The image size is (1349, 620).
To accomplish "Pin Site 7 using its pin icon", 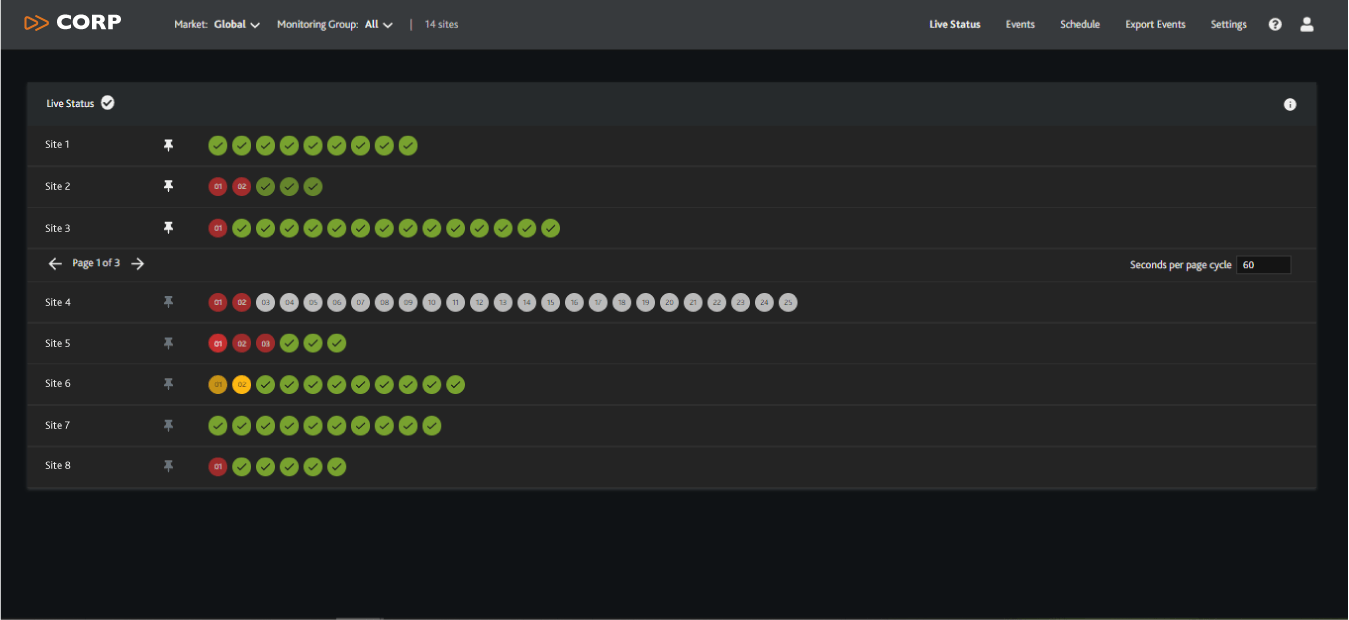I will pos(168,425).
